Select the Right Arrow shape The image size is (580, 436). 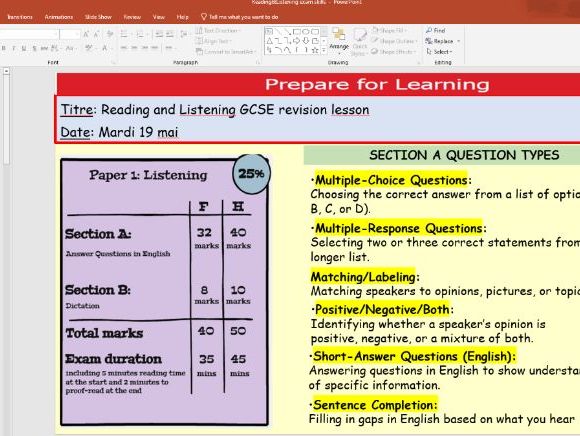tap(297, 41)
